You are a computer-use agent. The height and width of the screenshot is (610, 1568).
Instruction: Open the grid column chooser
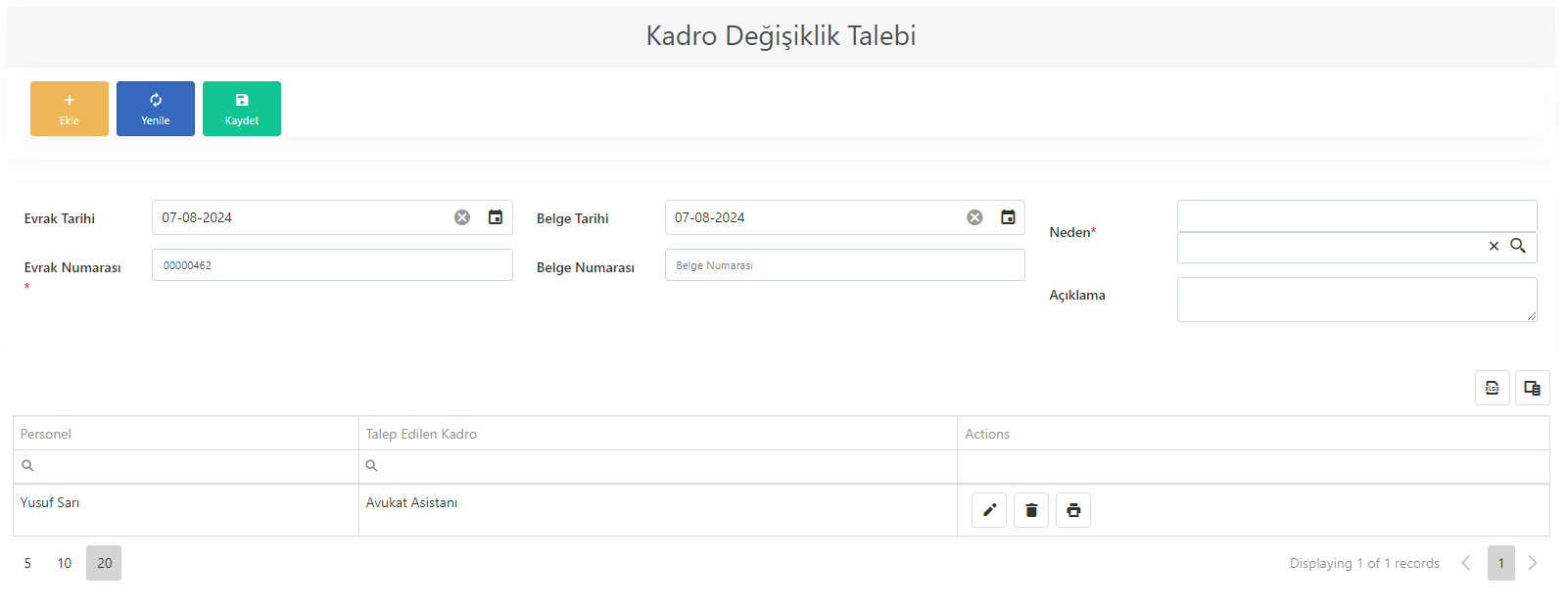1533,388
